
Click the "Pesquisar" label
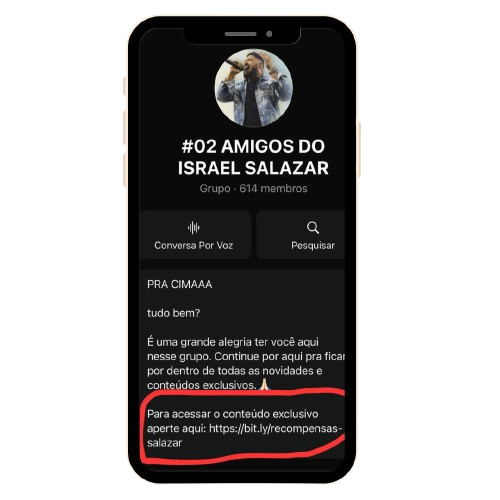point(313,246)
